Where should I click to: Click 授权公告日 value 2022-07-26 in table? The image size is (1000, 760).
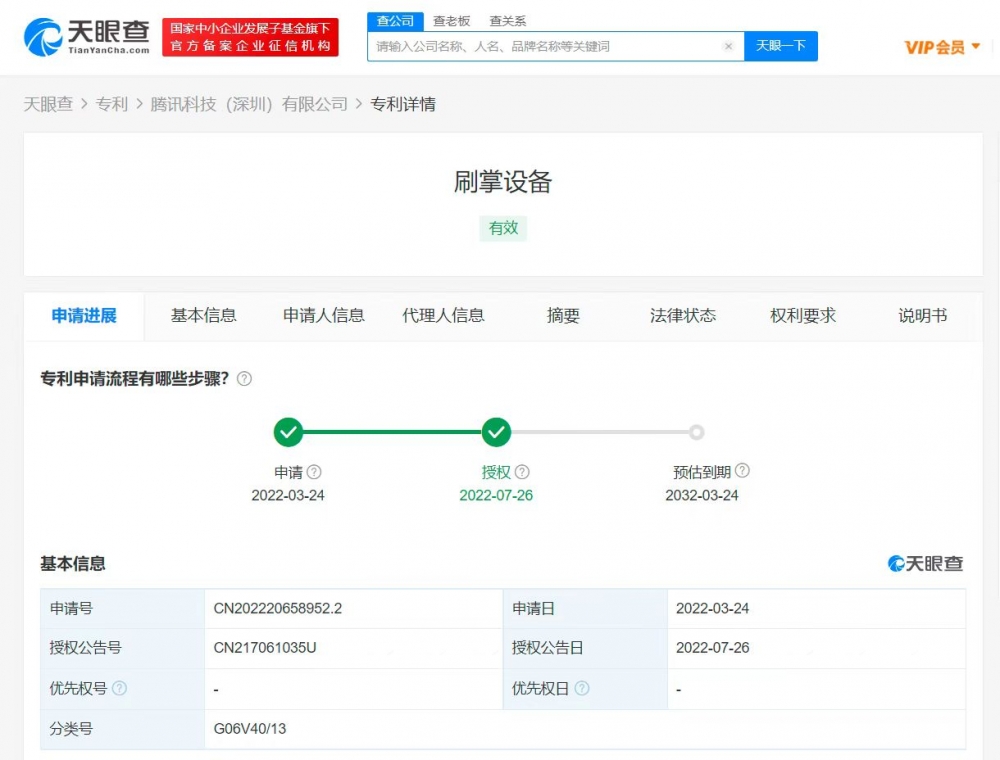[712, 648]
